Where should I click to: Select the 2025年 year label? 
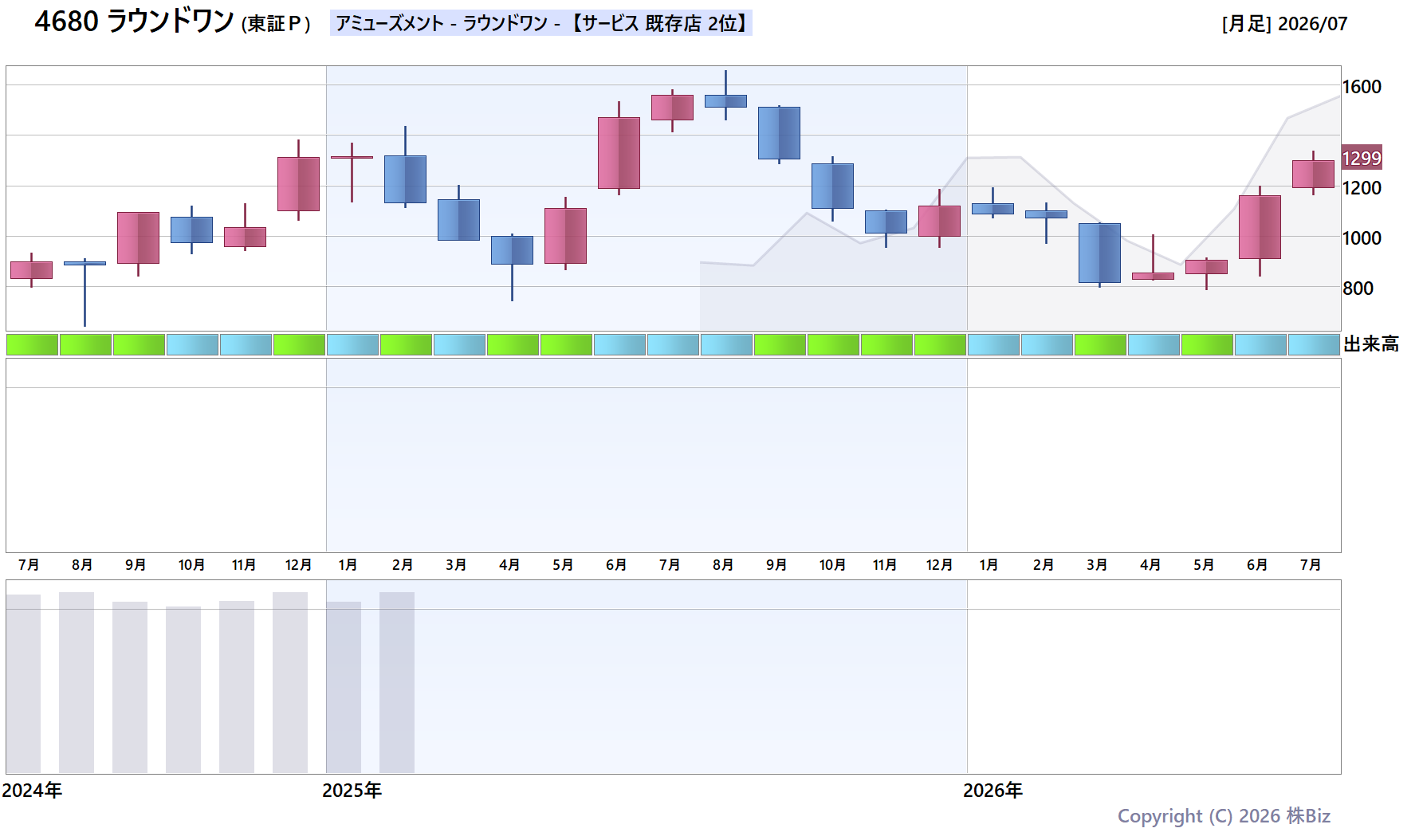click(x=352, y=791)
